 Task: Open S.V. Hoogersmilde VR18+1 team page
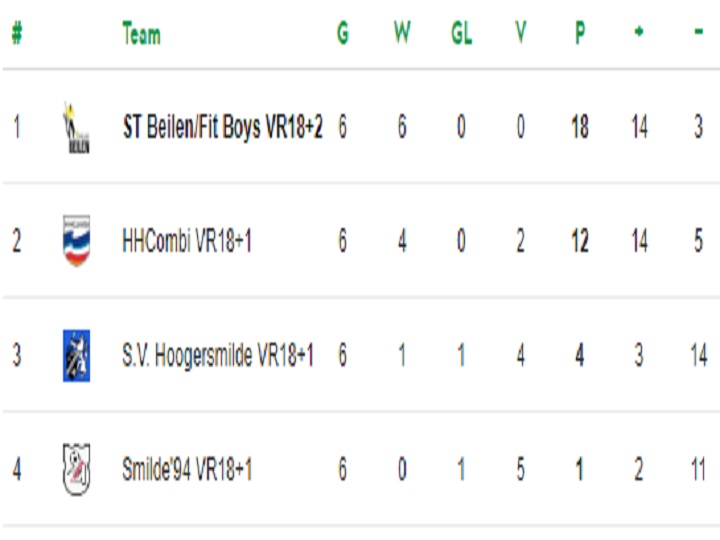click(218, 355)
